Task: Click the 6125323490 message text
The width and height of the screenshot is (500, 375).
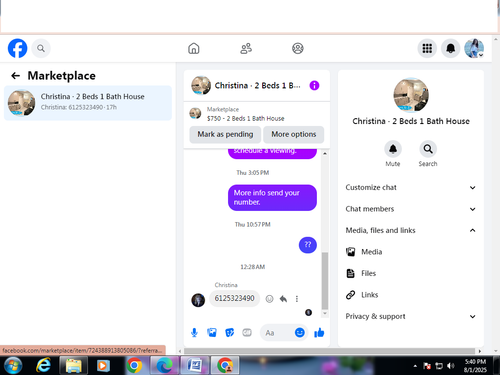Action: click(234, 298)
